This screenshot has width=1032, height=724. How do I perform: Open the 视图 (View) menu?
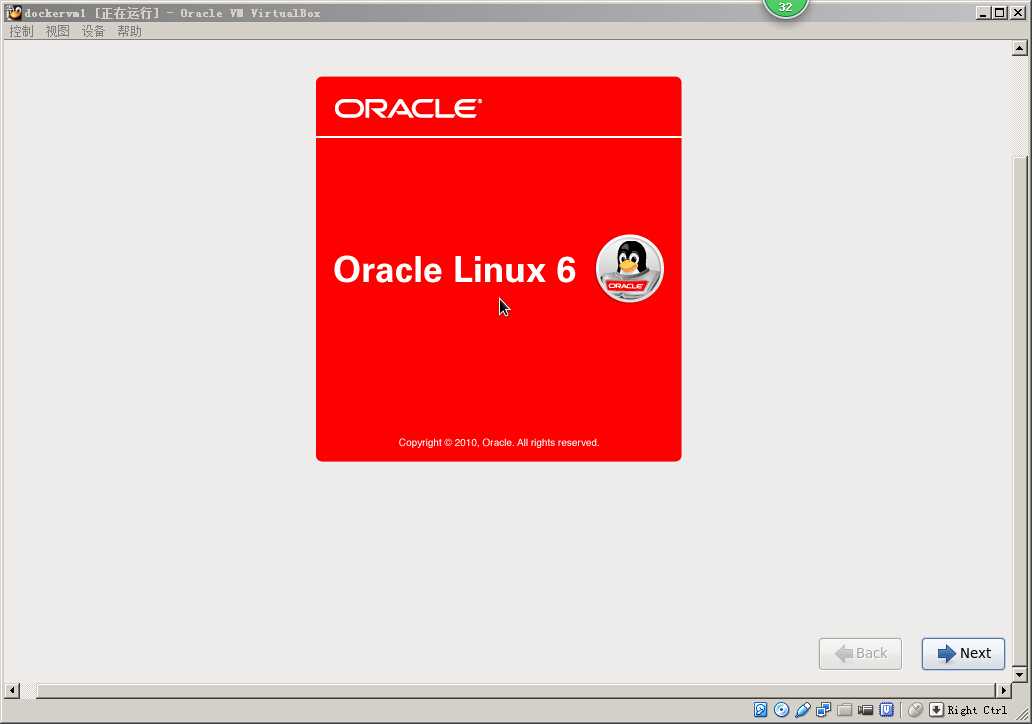(57, 31)
